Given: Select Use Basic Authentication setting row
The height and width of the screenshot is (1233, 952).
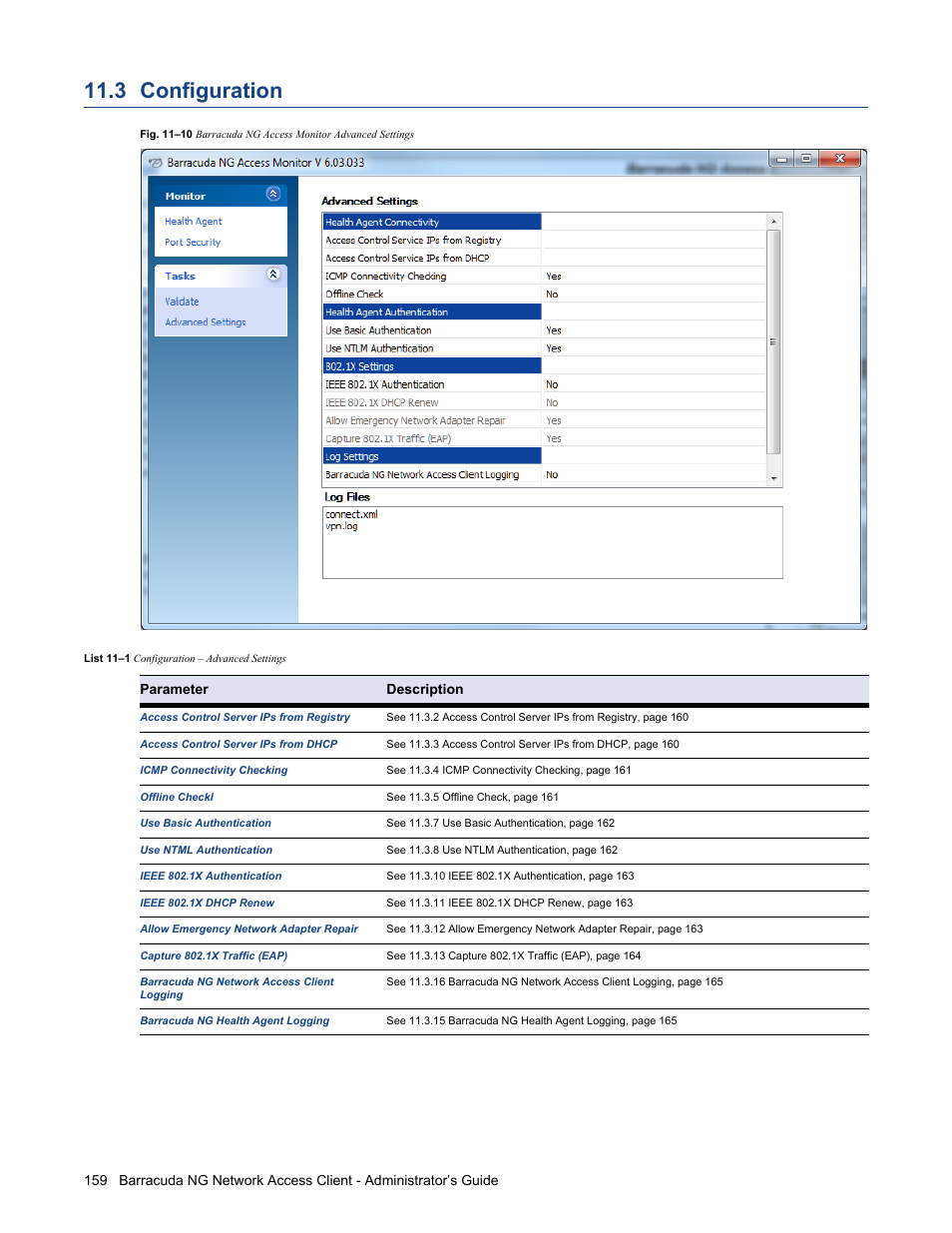Looking at the screenshot, I should point(544,329).
